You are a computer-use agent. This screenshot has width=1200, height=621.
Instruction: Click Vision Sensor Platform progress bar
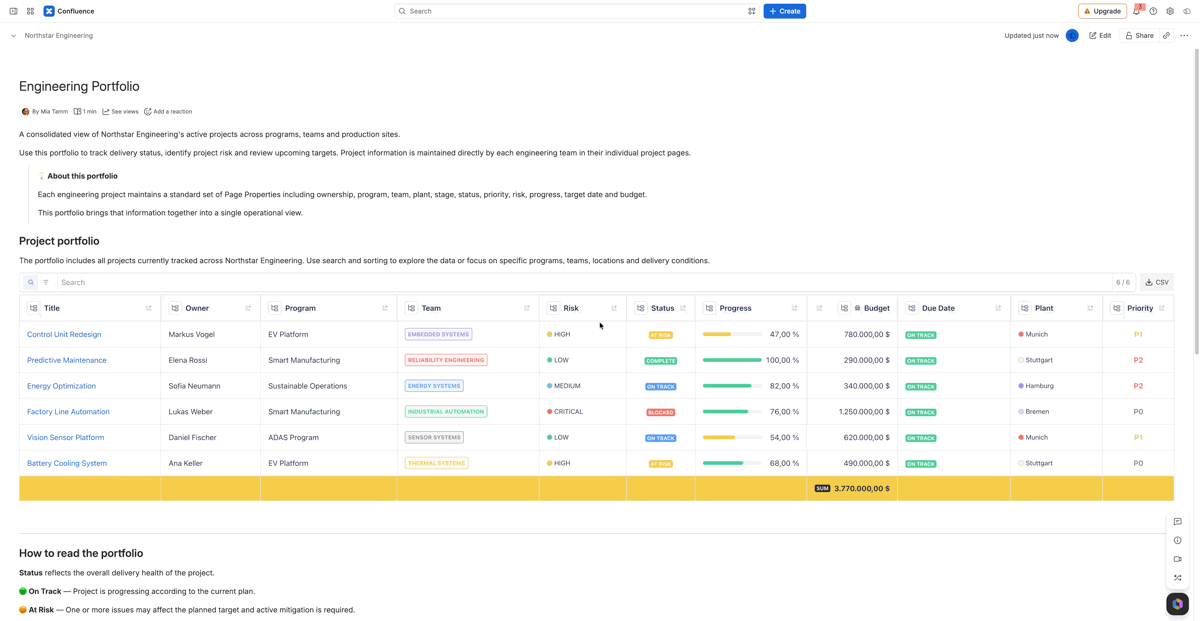[732, 437]
